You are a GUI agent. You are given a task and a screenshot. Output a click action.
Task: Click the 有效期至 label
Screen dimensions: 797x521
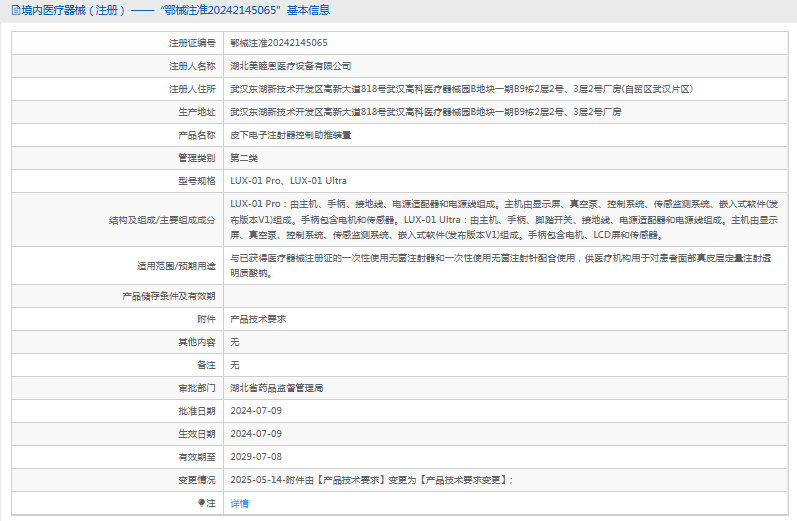[197, 457]
